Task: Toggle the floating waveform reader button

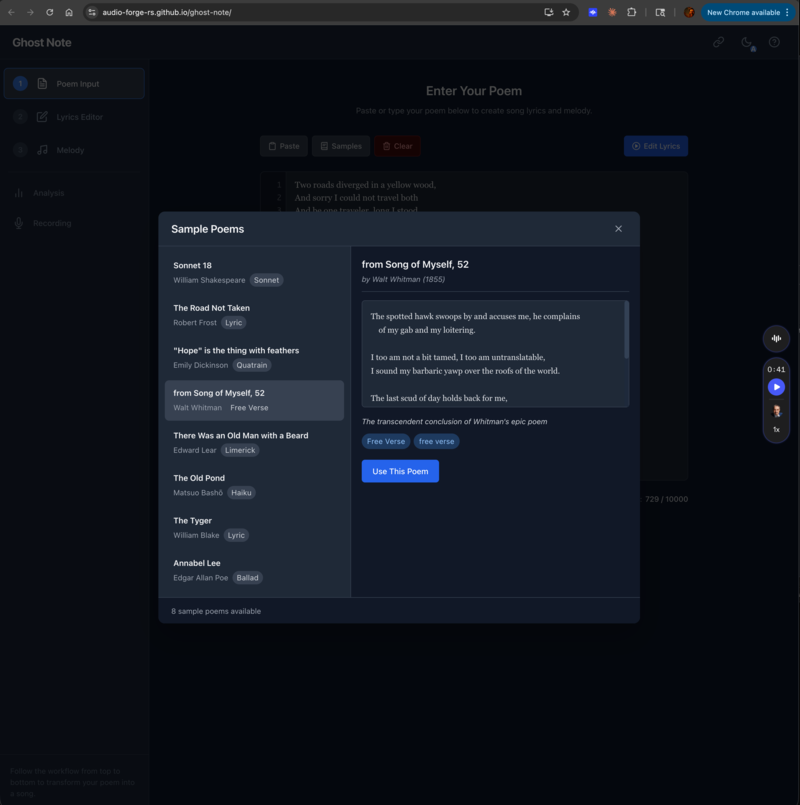Action: click(778, 339)
